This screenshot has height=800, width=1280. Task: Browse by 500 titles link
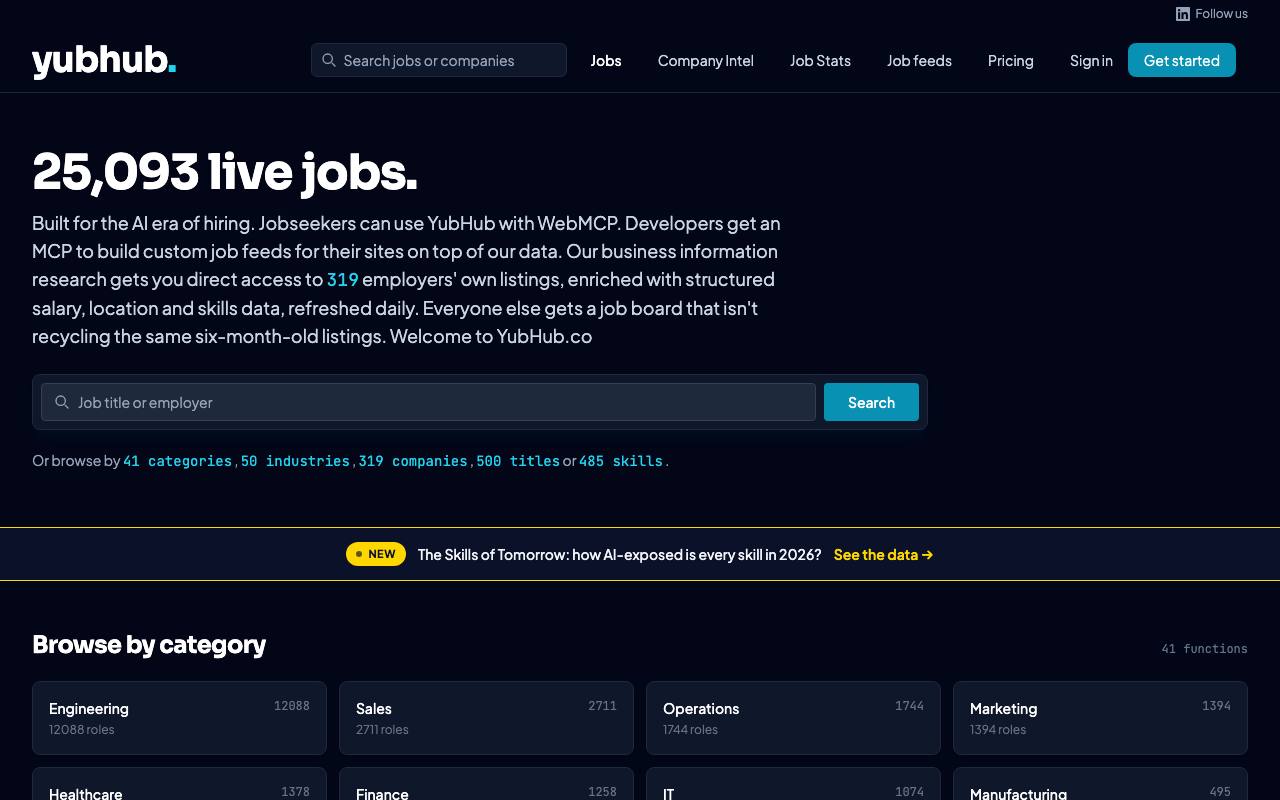point(518,461)
